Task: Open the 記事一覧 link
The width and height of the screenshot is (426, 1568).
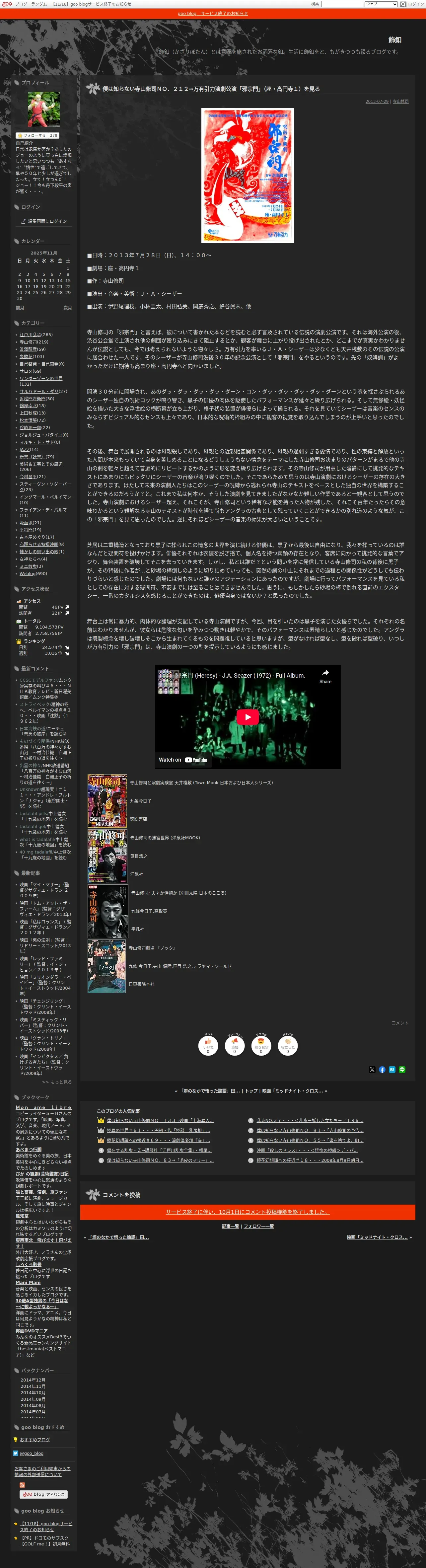Action: click(230, 1226)
